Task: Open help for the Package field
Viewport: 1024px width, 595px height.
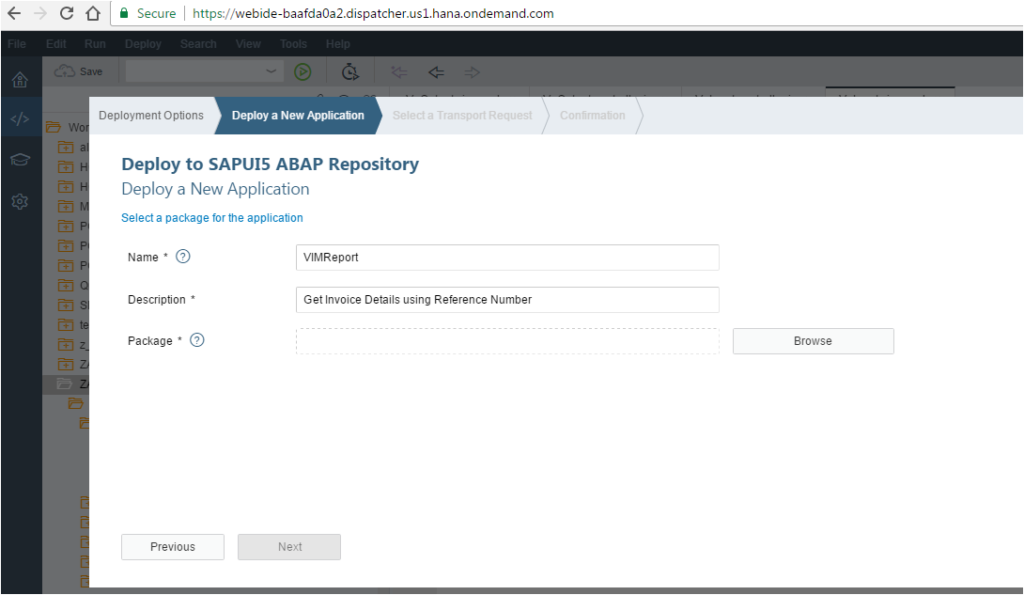Action: [197, 340]
